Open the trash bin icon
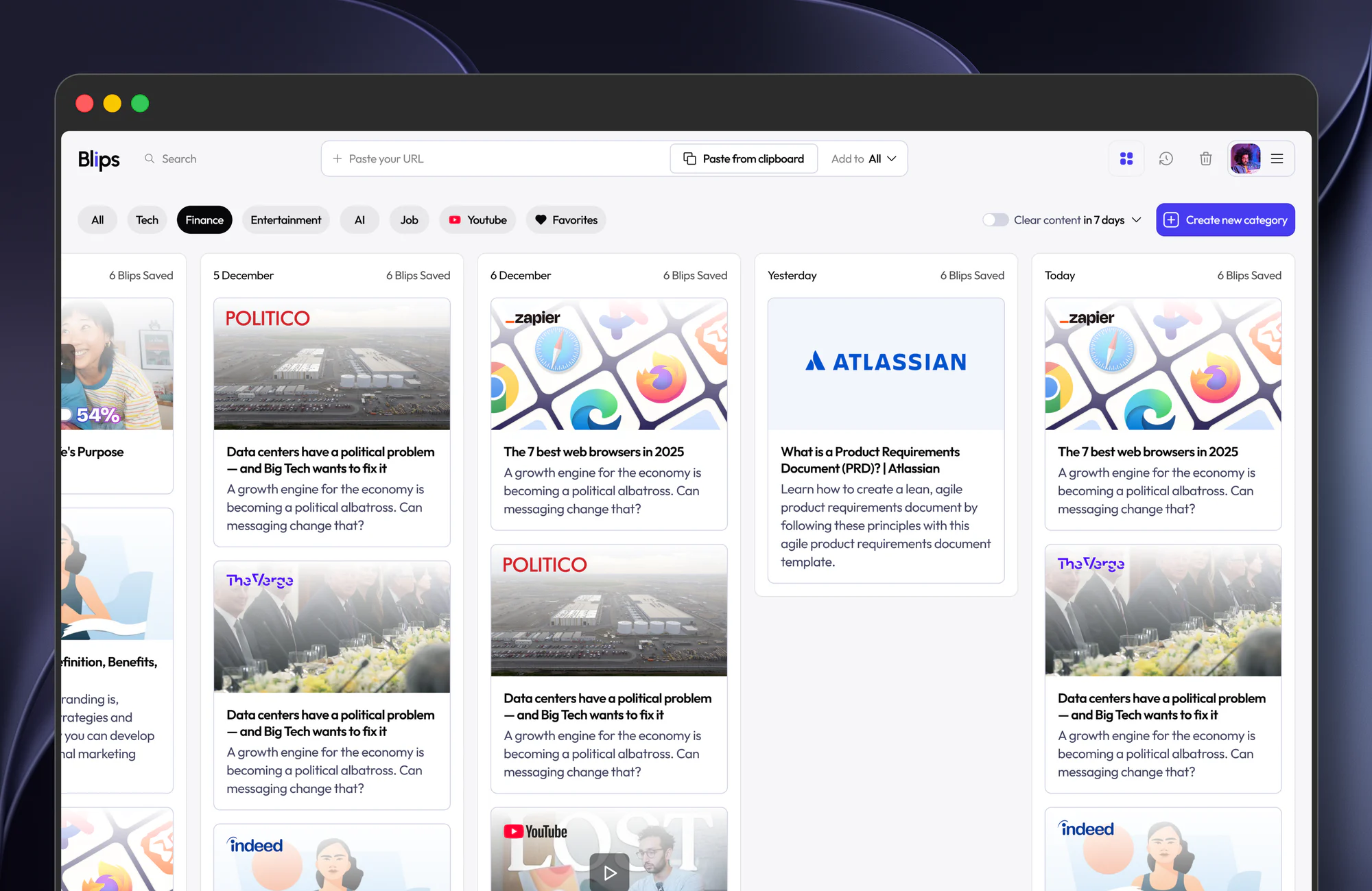Image resolution: width=1372 pixels, height=891 pixels. (x=1205, y=158)
